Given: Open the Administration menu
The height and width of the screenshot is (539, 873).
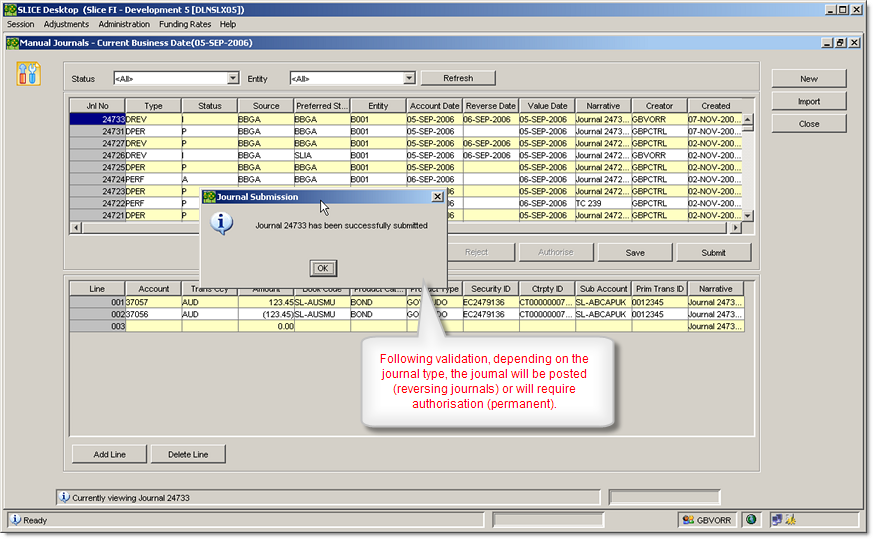Looking at the screenshot, I should pyautogui.click(x=124, y=24).
